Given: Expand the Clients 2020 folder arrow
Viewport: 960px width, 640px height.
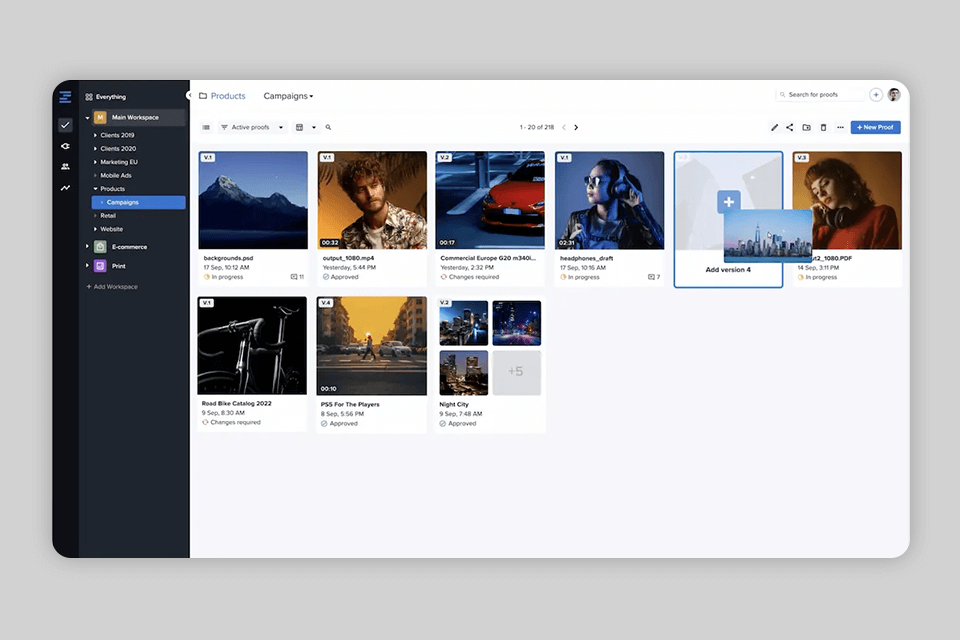Looking at the screenshot, I should tap(96, 148).
